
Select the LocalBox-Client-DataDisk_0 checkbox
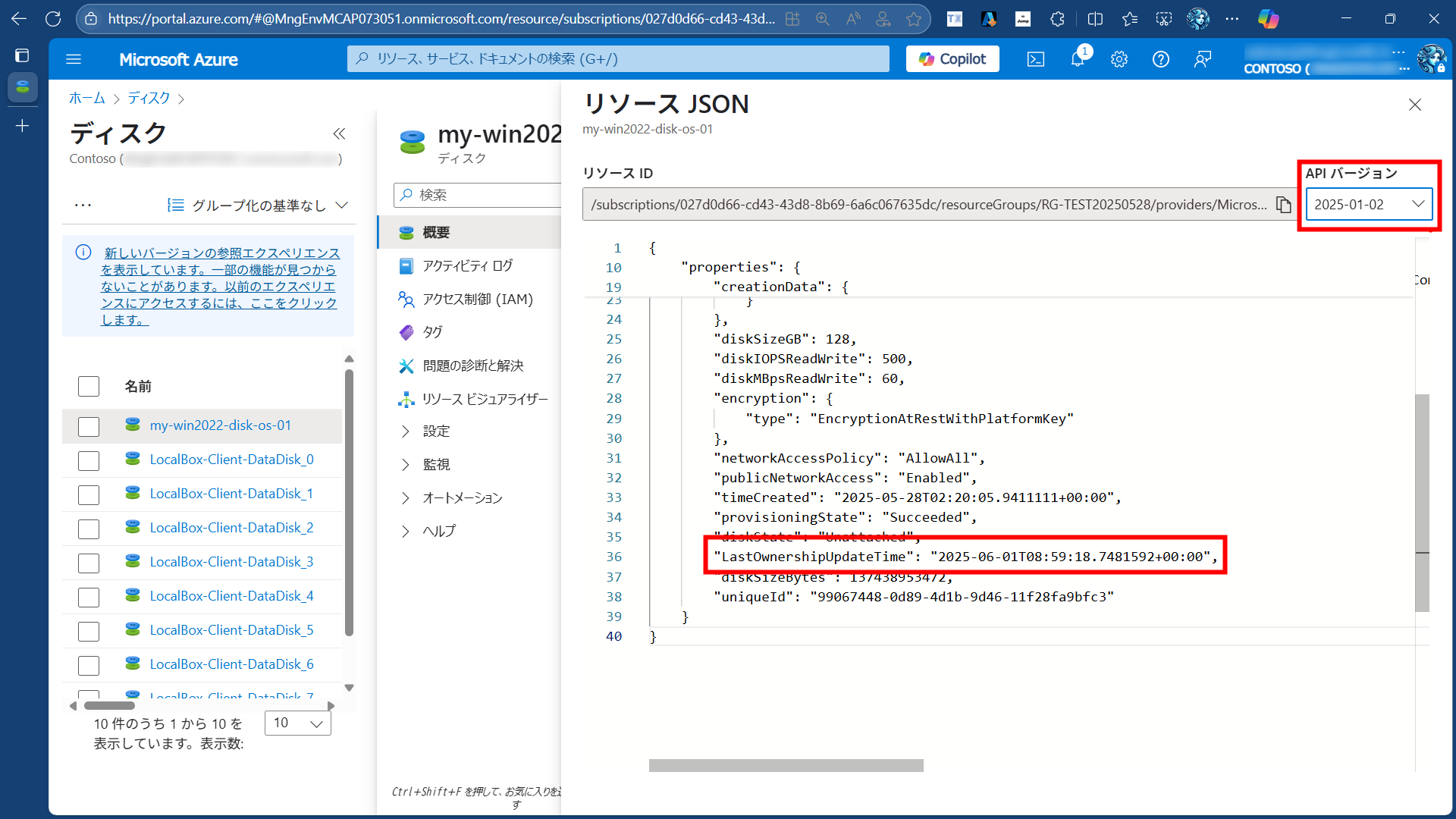[x=89, y=460]
